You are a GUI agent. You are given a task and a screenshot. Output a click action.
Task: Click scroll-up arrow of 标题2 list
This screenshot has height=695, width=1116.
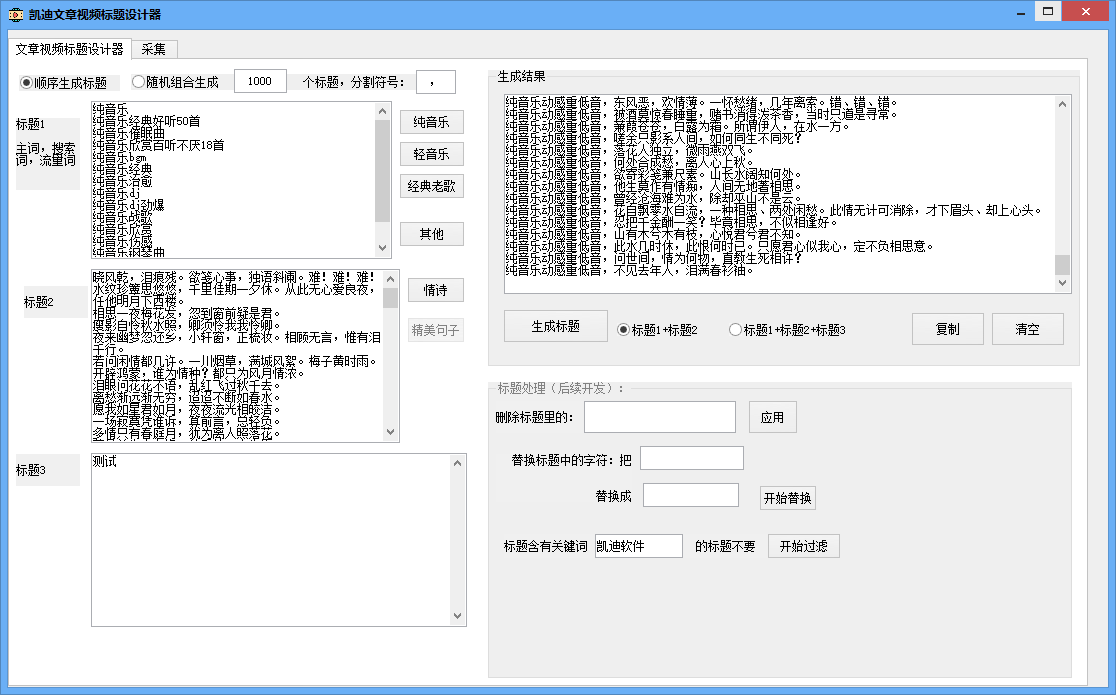(x=390, y=279)
